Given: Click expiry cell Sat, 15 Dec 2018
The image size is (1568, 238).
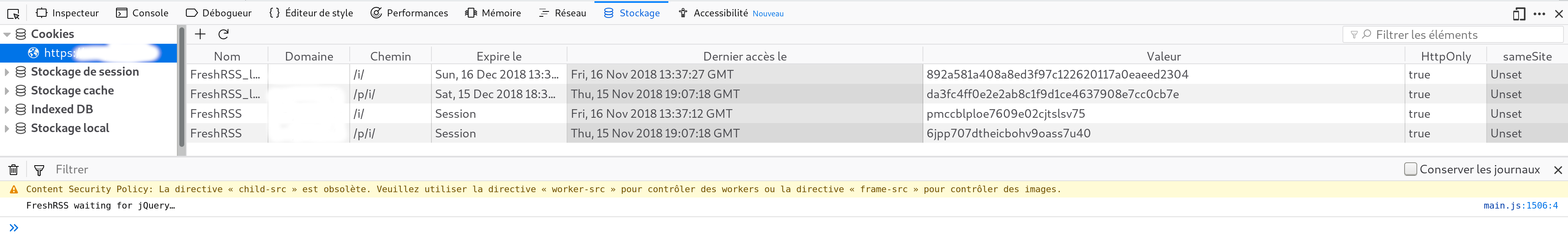Looking at the screenshot, I should pyautogui.click(x=498, y=94).
